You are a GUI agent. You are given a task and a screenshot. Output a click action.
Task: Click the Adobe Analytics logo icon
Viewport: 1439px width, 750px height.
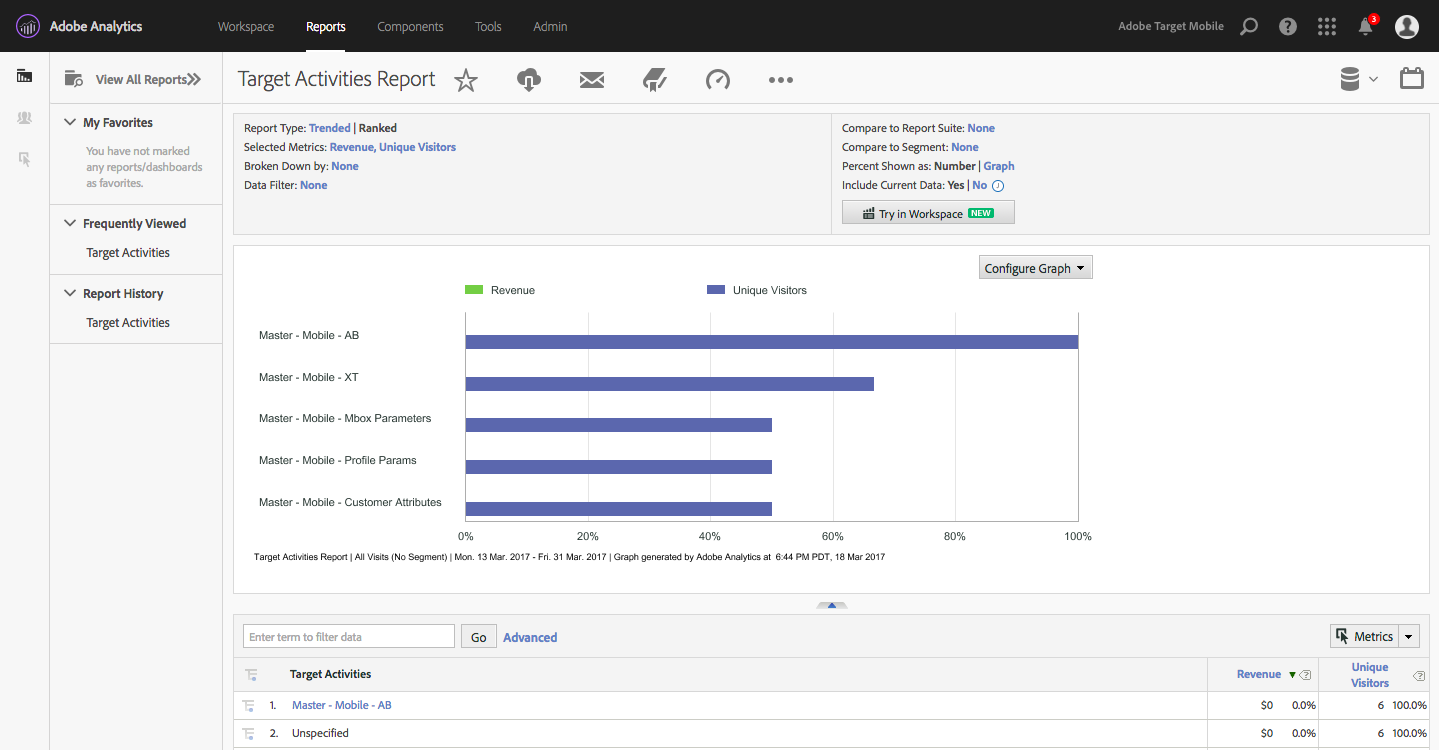(28, 26)
